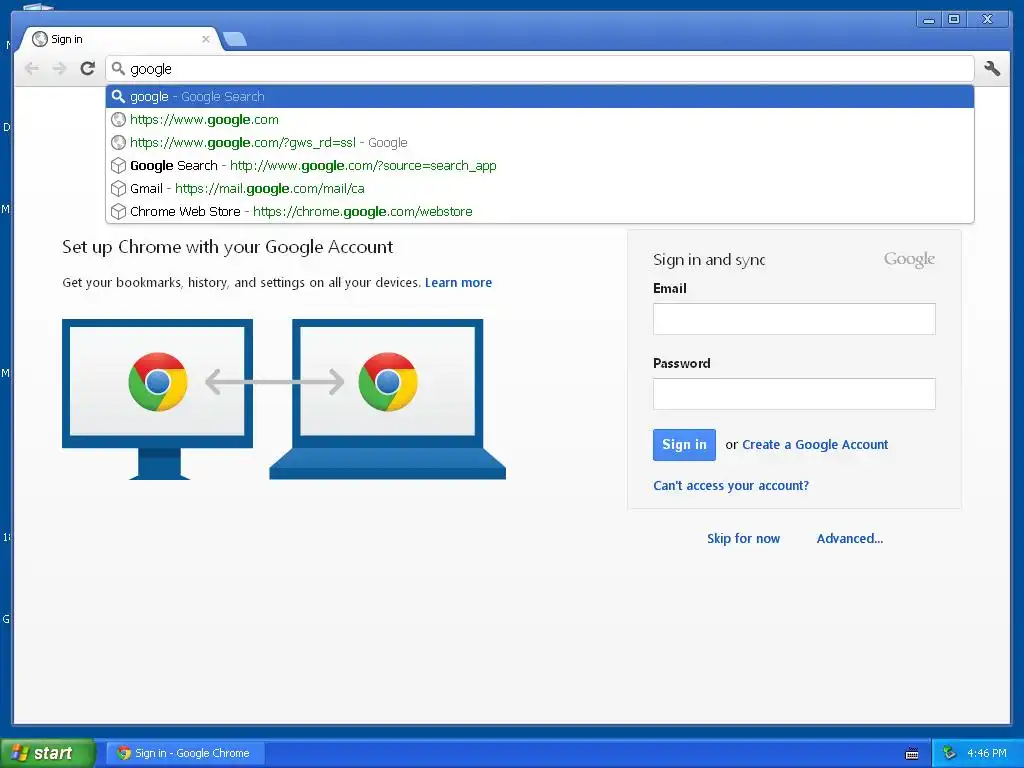The height and width of the screenshot is (768, 1024).
Task: Click the magnifier icon in the address bar
Action: 118,69
